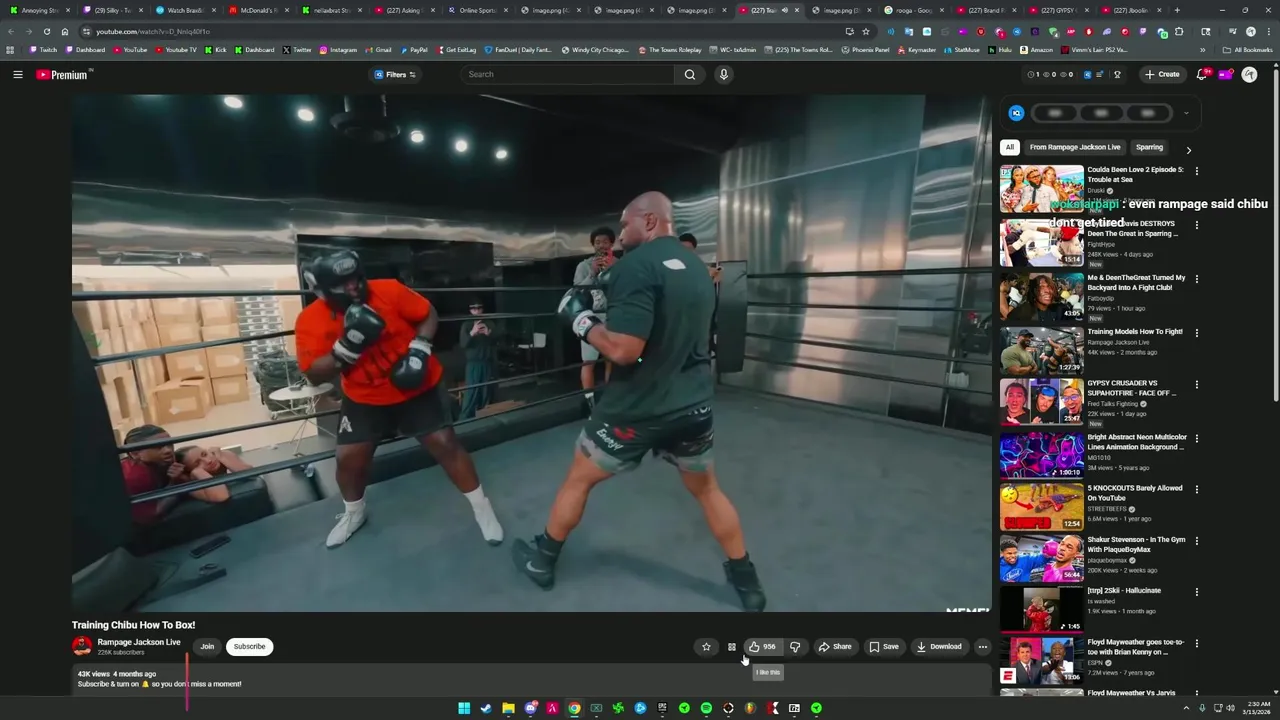Screen dimensions: 1280x720
Task: Click the Join button
Action: pyautogui.click(x=207, y=646)
